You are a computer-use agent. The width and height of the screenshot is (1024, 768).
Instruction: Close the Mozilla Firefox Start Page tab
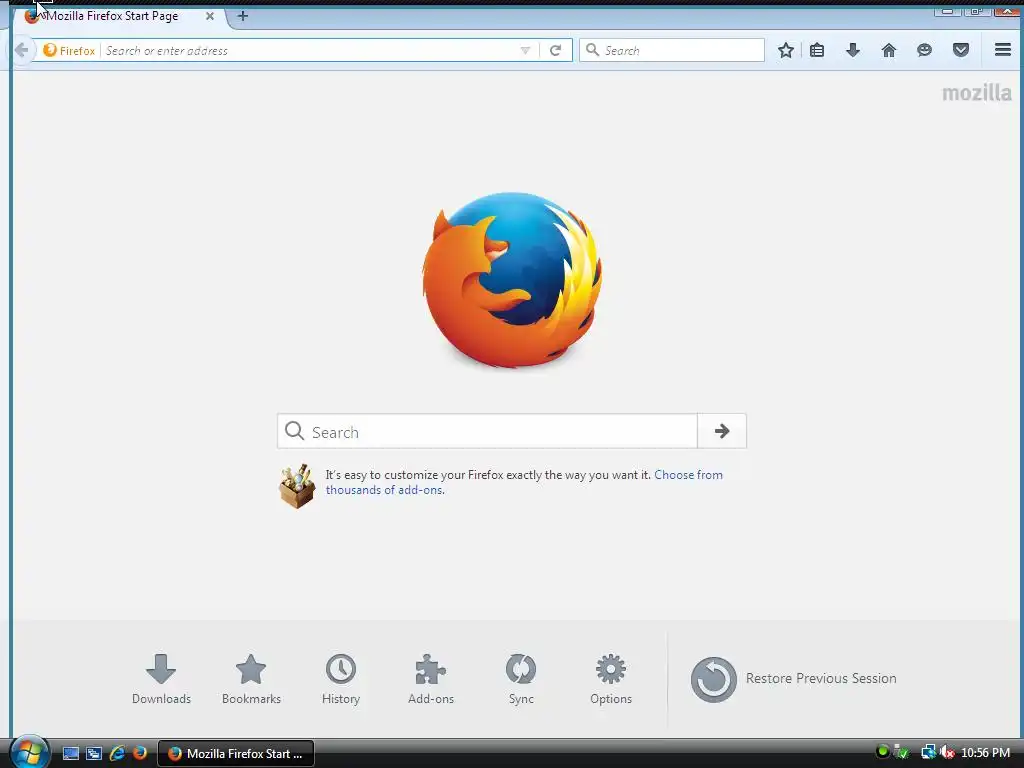point(210,16)
